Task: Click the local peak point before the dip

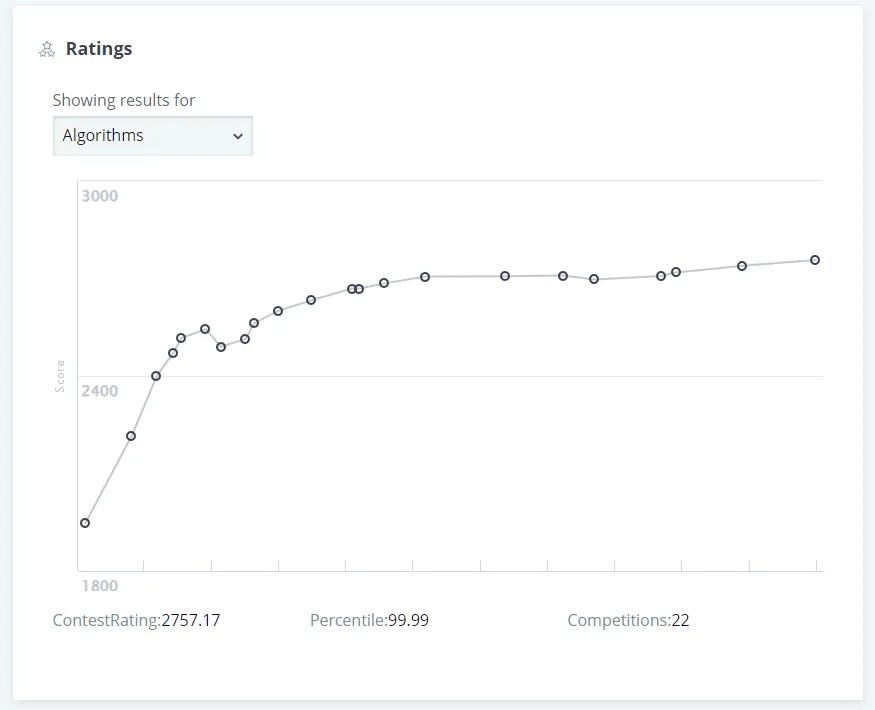Action: tap(205, 329)
